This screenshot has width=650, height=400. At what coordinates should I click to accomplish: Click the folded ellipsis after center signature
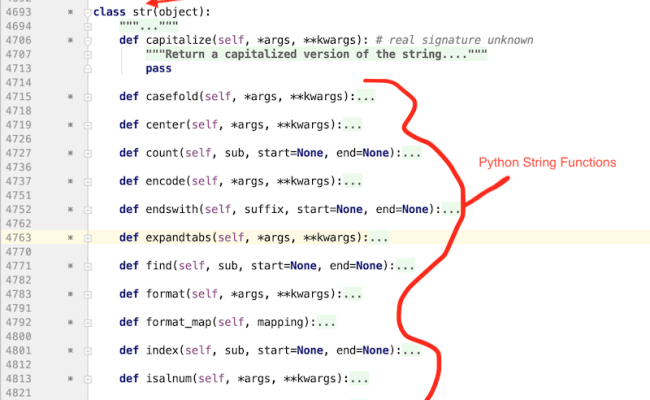[353, 125]
